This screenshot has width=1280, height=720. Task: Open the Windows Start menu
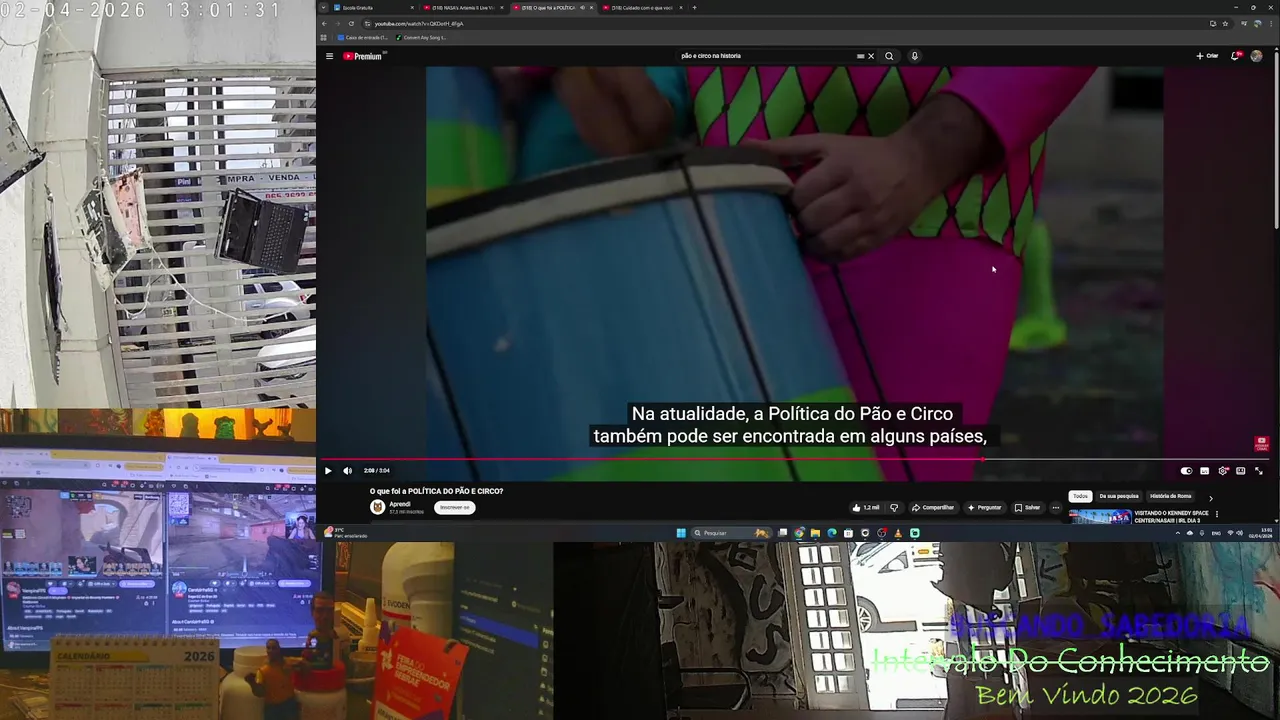681,533
